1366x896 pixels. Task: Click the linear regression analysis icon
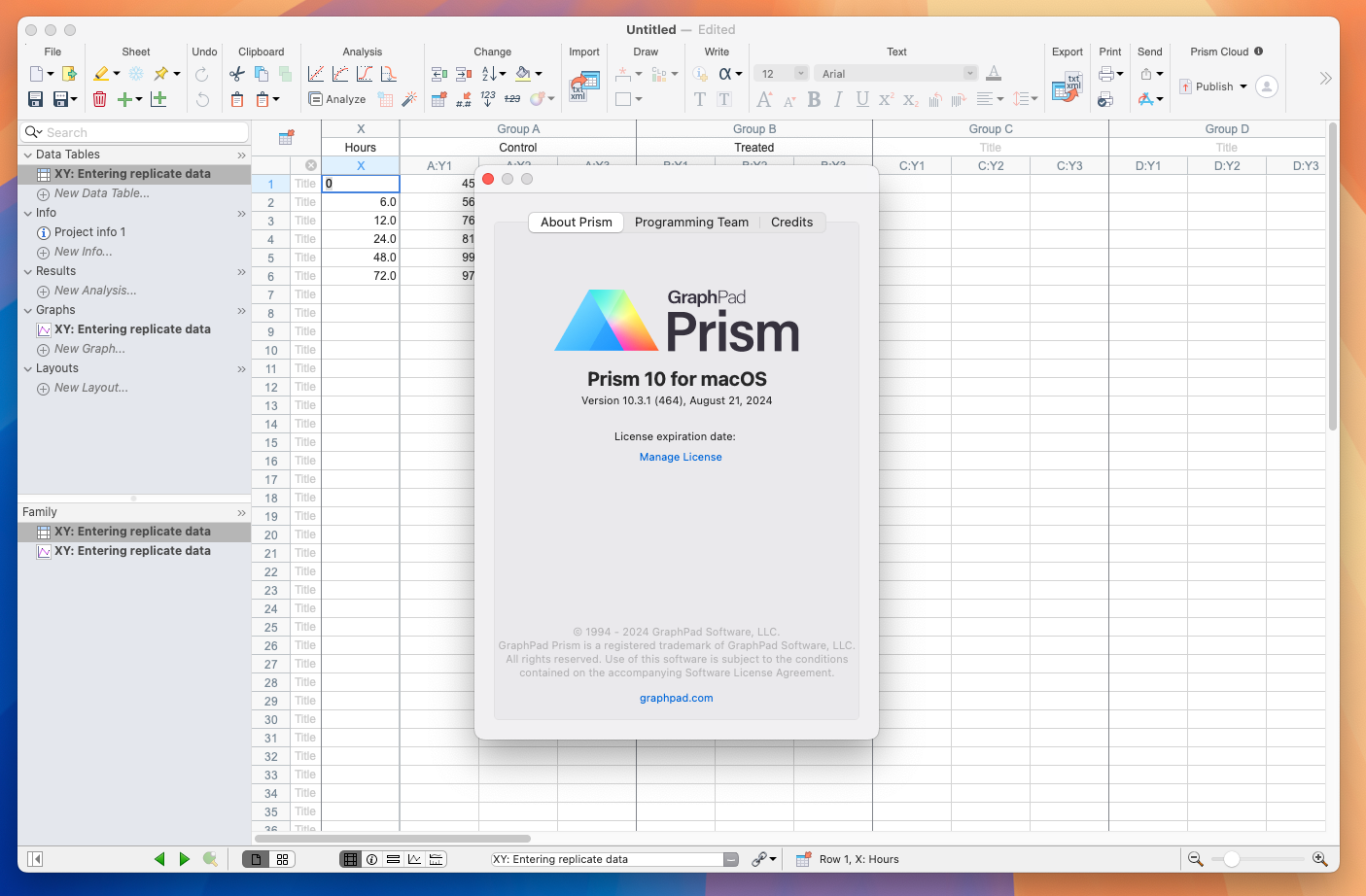coord(316,74)
